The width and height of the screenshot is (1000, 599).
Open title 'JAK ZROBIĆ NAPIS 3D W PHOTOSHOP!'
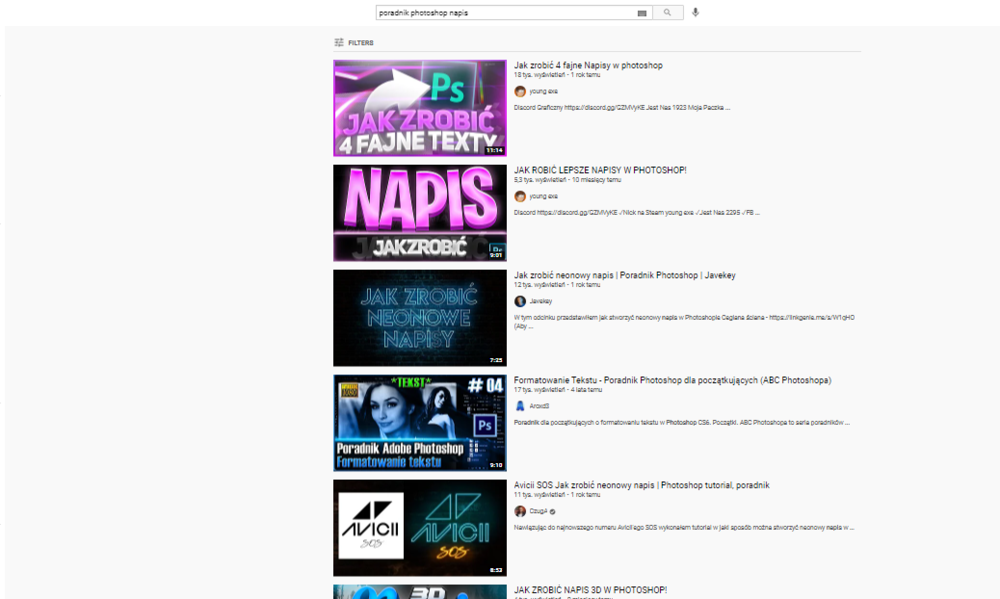(x=591, y=590)
